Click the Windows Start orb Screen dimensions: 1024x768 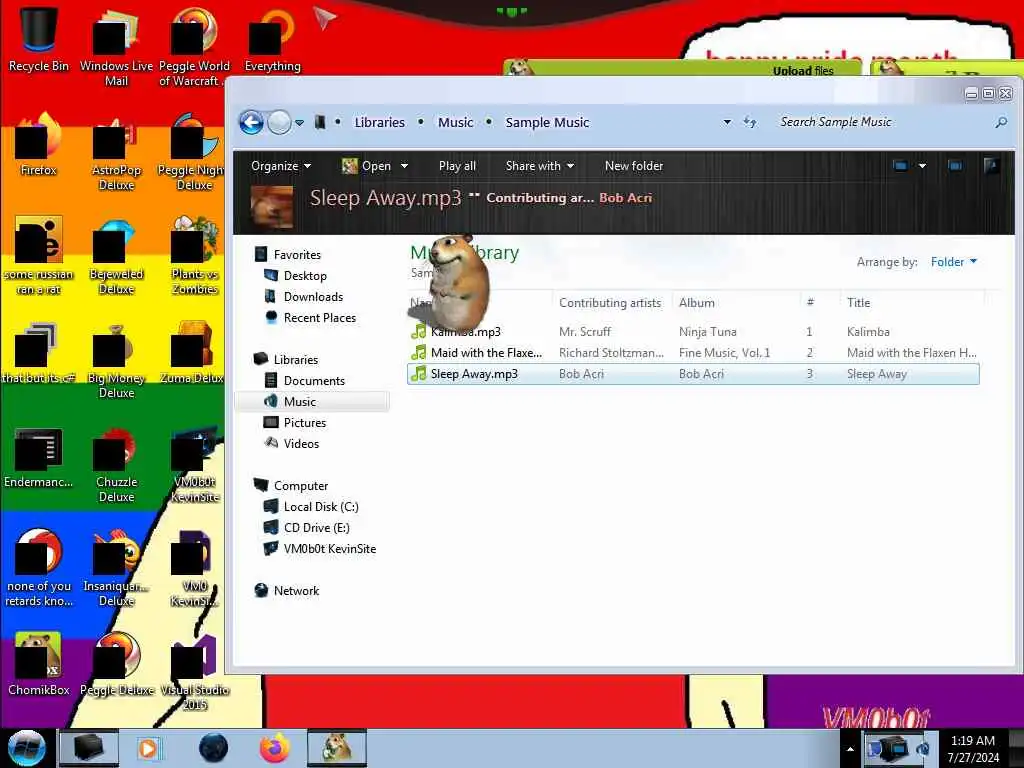(x=26, y=748)
